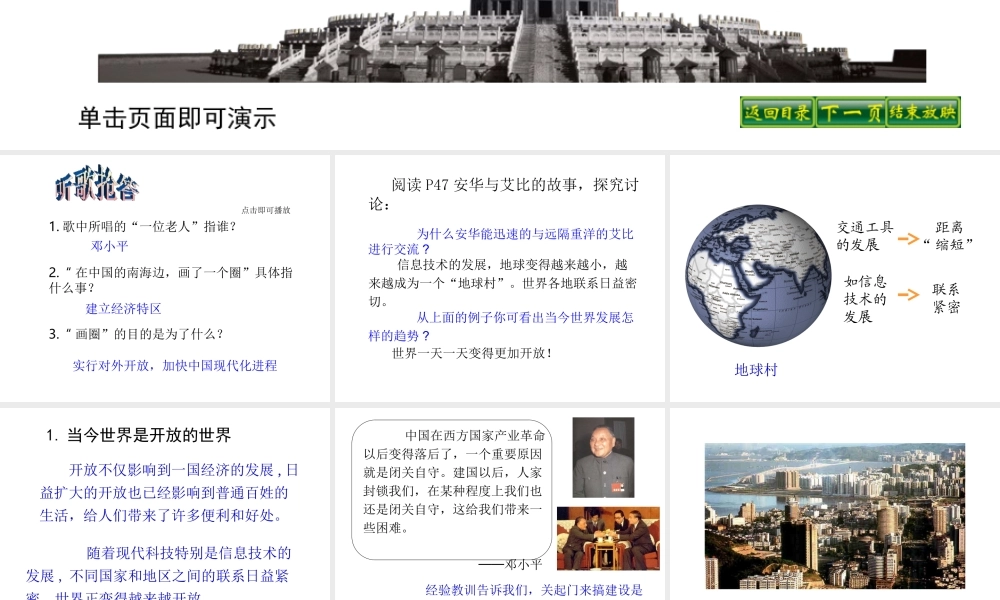Click the Deng Xiaoping portrait photo
The image size is (1000, 600).
(x=603, y=457)
